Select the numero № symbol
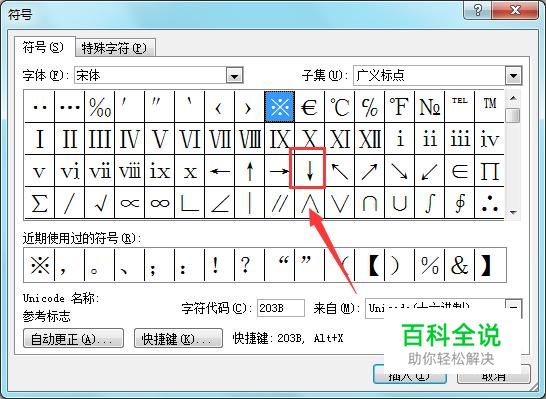Image resolution: width=546 pixels, height=399 pixels. (x=429, y=107)
